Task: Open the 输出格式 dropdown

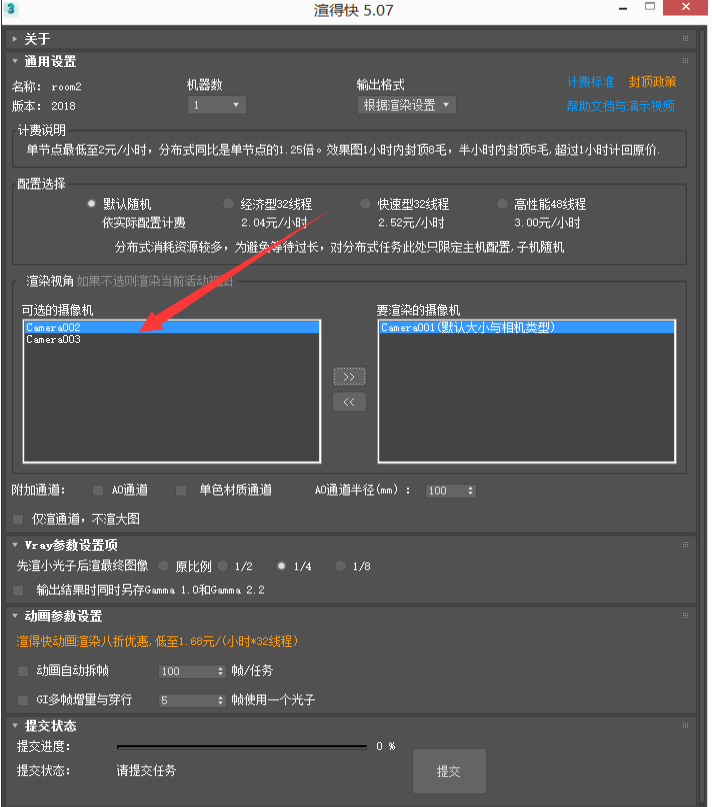Action: pos(407,105)
